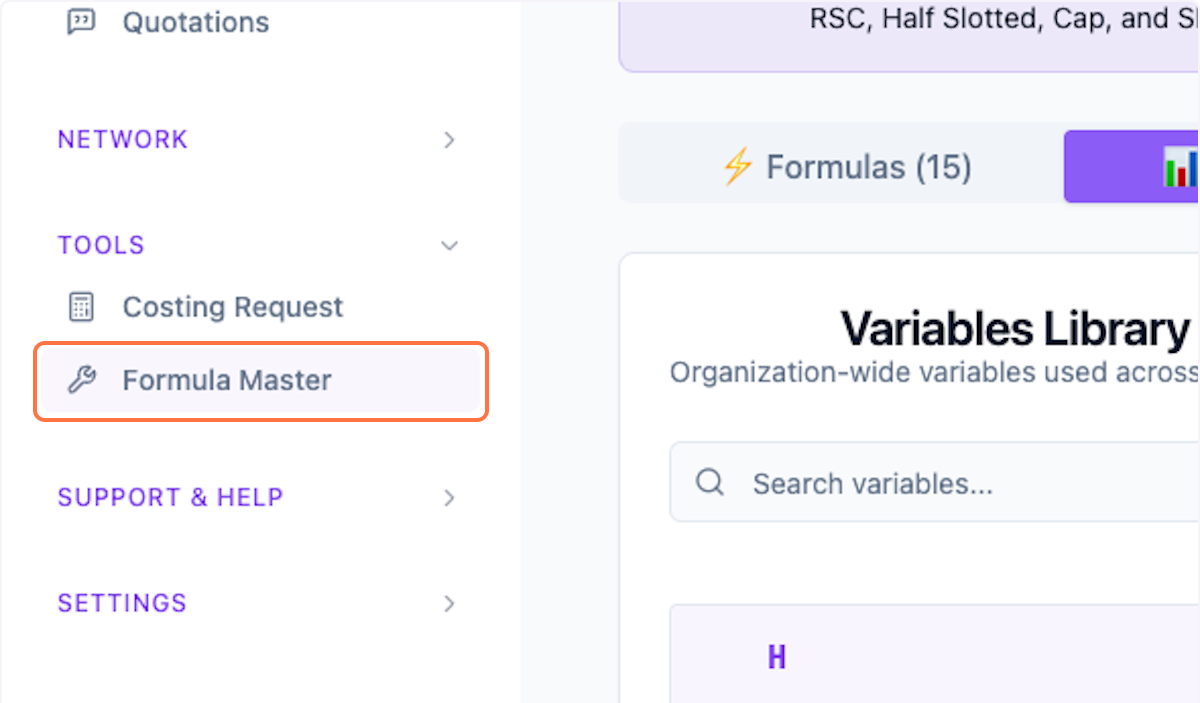Click the TOOLS section heading

pyautogui.click(x=101, y=245)
